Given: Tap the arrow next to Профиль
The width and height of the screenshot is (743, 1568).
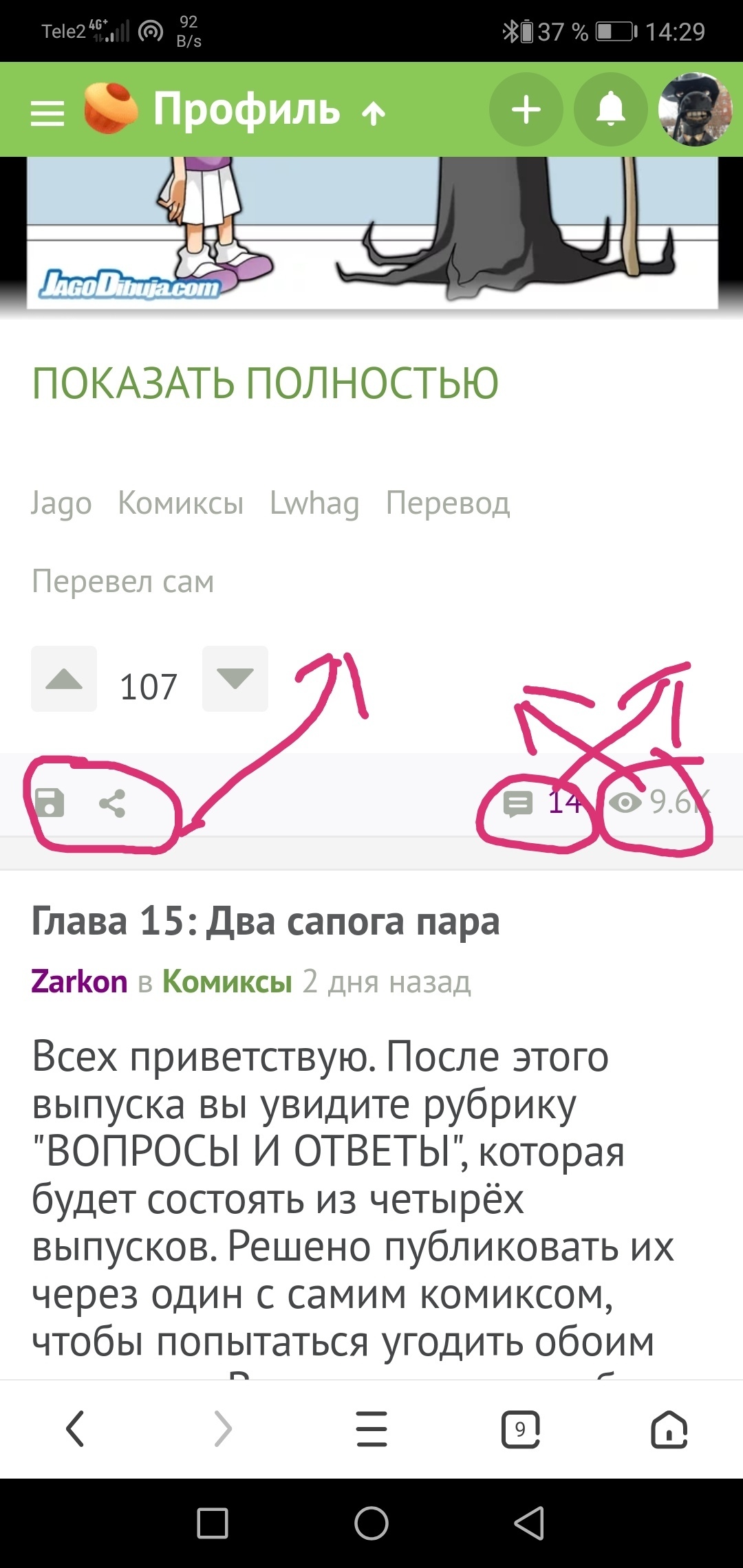Looking at the screenshot, I should (374, 113).
